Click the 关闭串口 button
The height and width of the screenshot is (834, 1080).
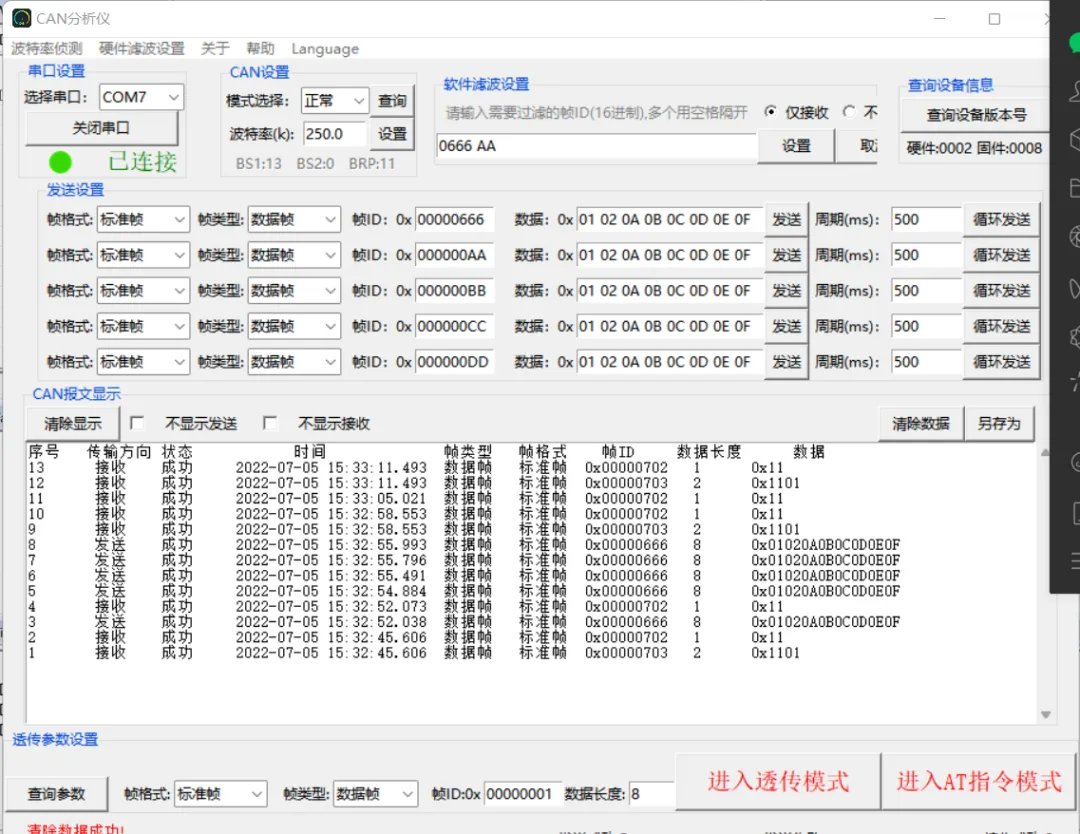[x=101, y=128]
